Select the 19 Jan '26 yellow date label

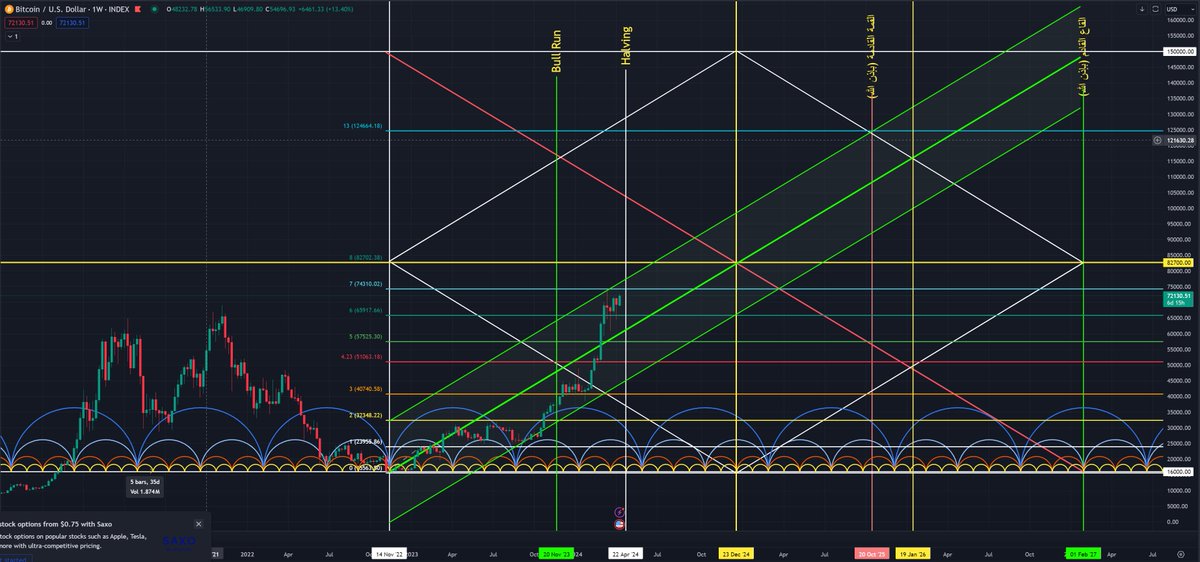pos(912,553)
